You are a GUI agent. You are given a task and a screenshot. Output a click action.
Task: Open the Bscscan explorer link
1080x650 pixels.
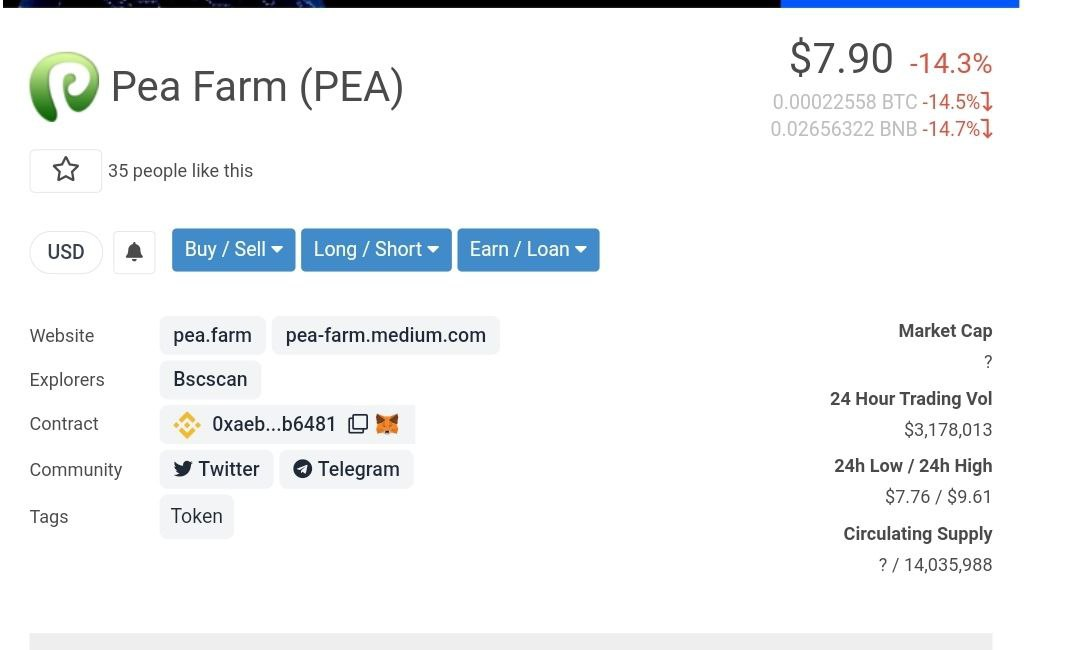(210, 379)
